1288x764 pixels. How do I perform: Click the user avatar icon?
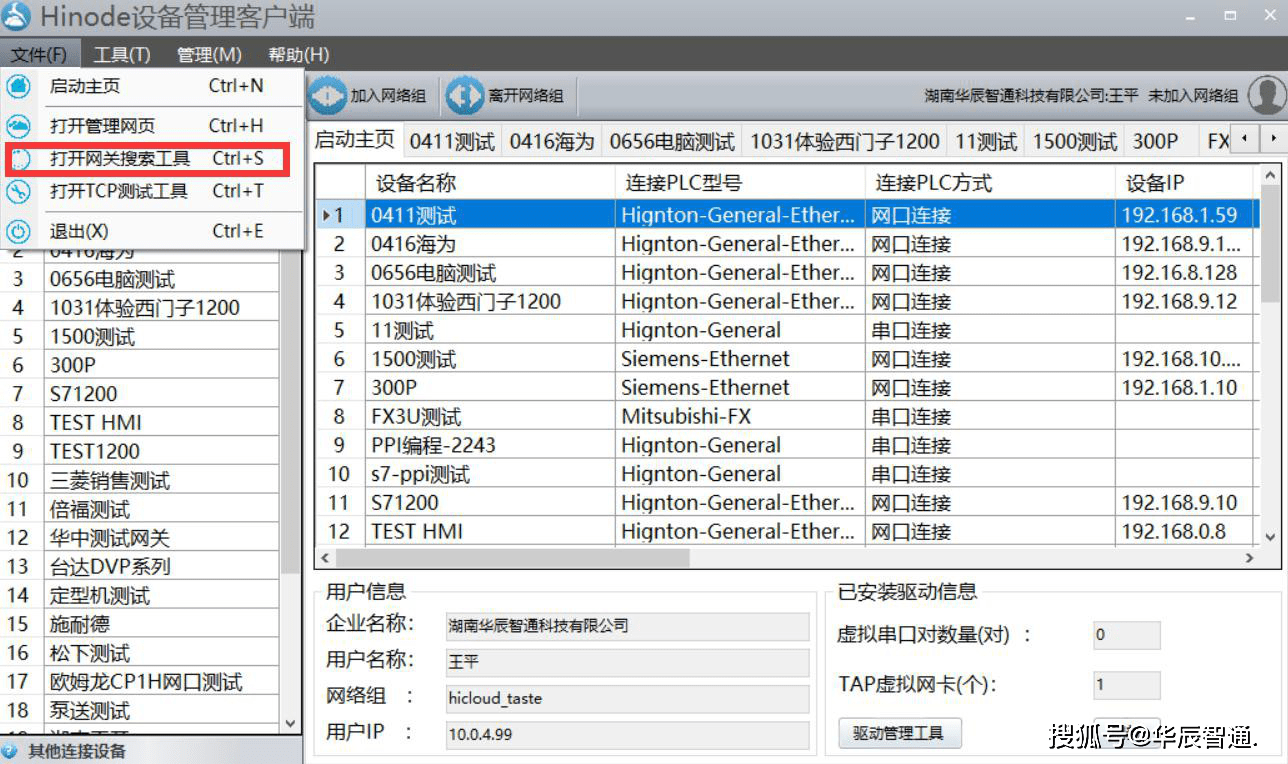coord(1266,96)
